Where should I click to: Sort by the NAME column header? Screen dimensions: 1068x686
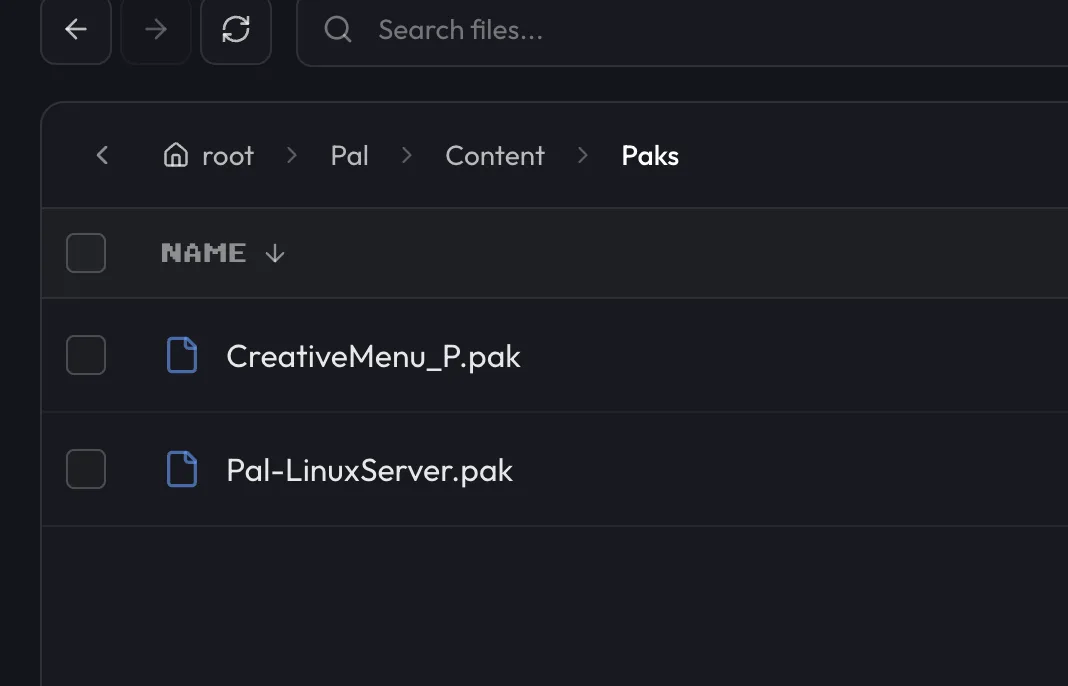click(204, 253)
